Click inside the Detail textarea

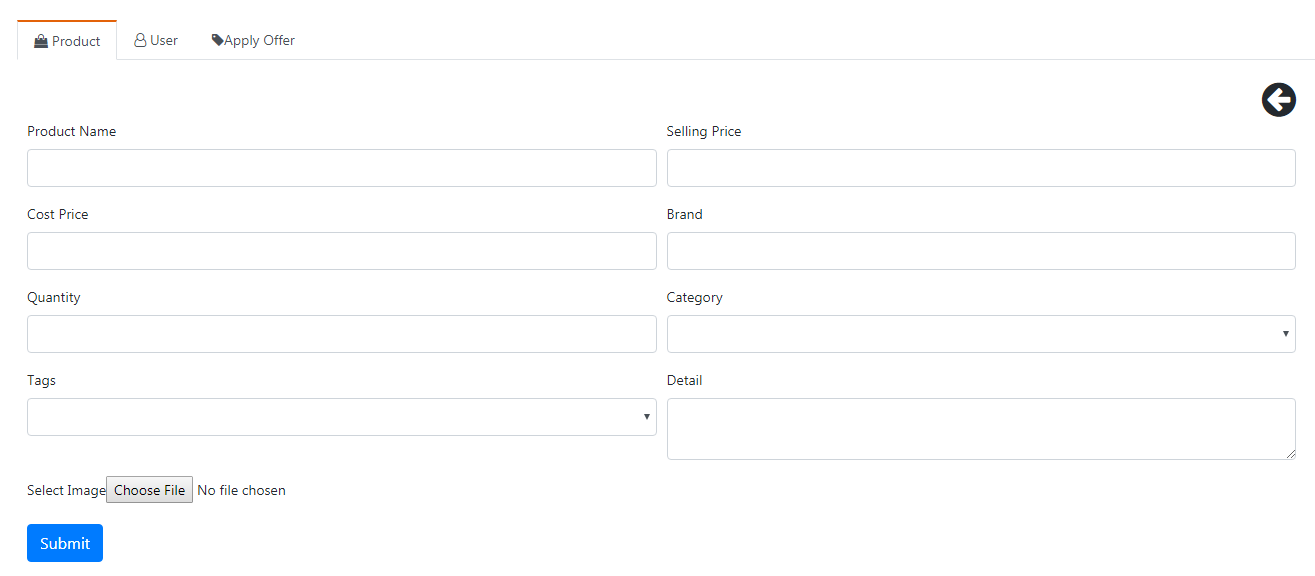coord(981,429)
